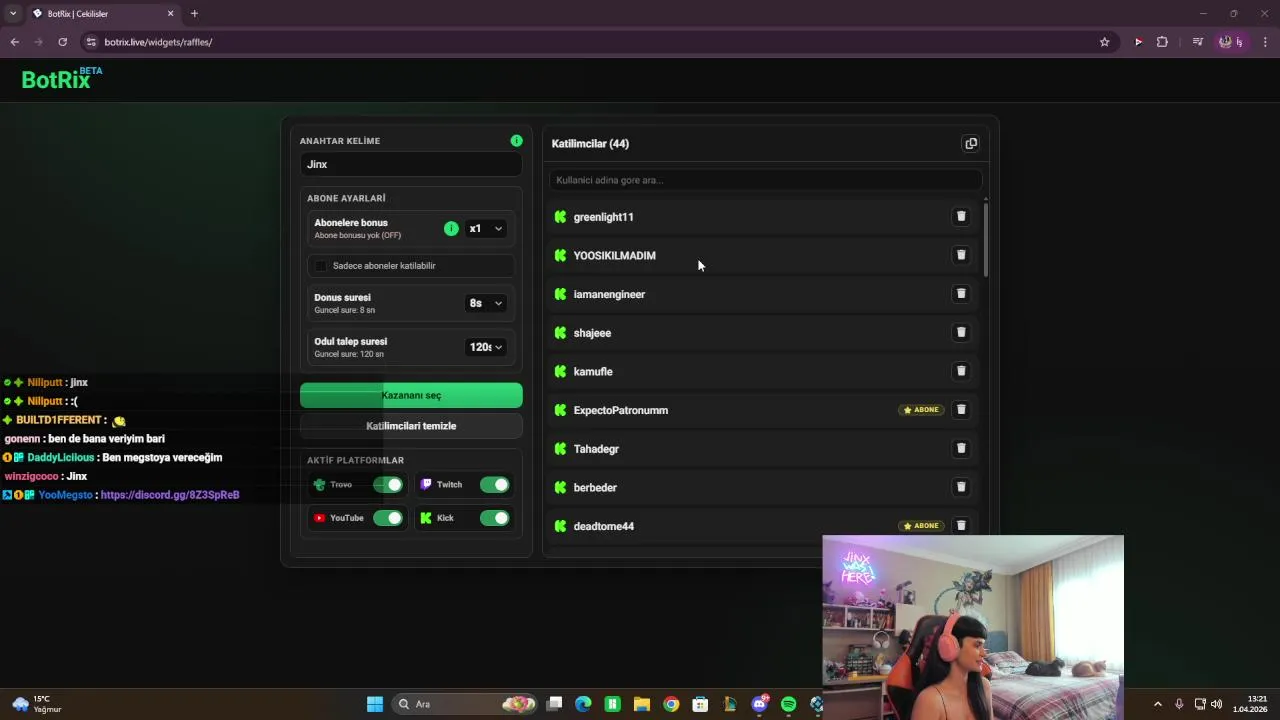
Task: Toggle the Twitch platform switch
Action: click(x=494, y=485)
